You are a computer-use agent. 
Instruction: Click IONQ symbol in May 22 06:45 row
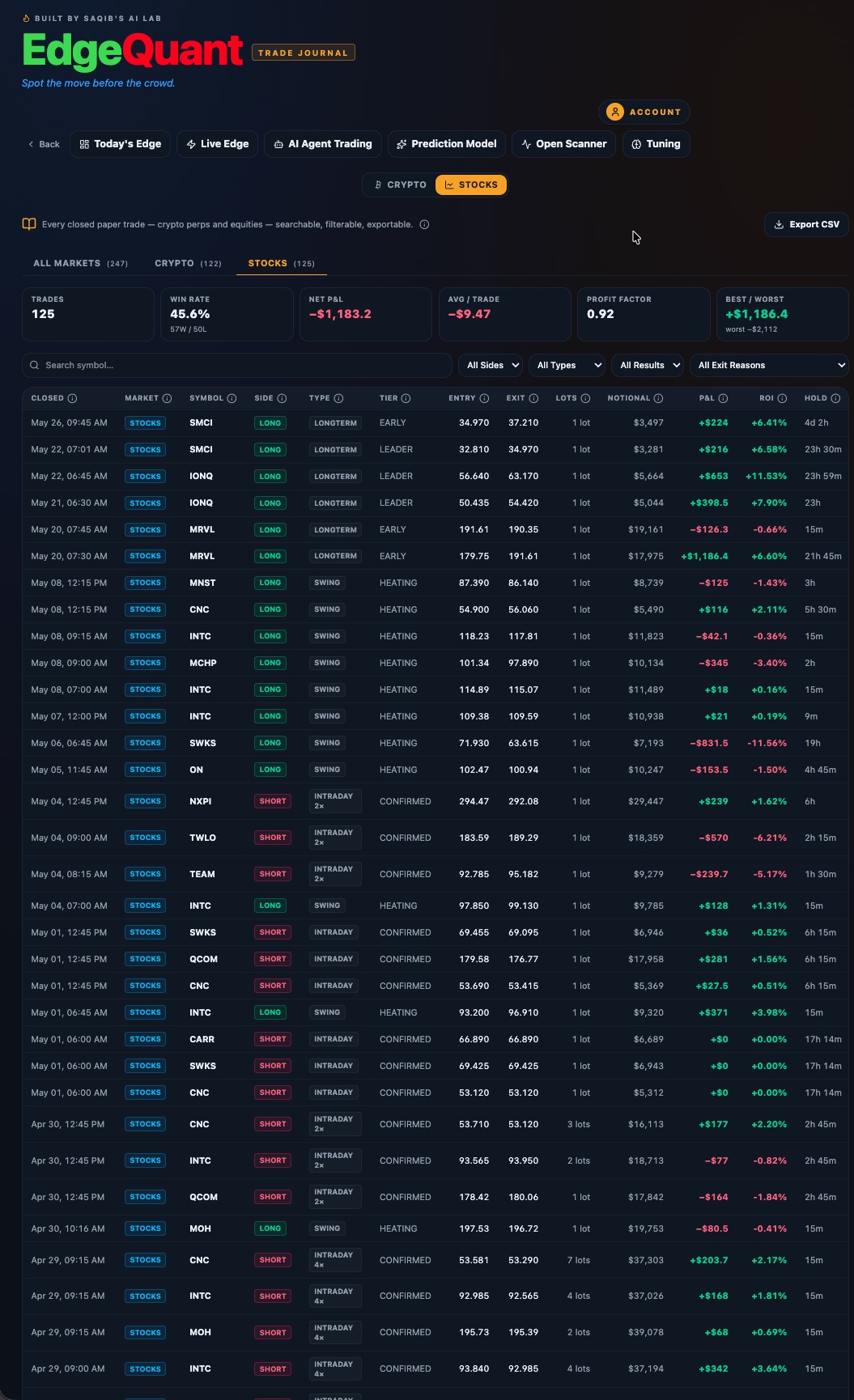tap(202, 476)
